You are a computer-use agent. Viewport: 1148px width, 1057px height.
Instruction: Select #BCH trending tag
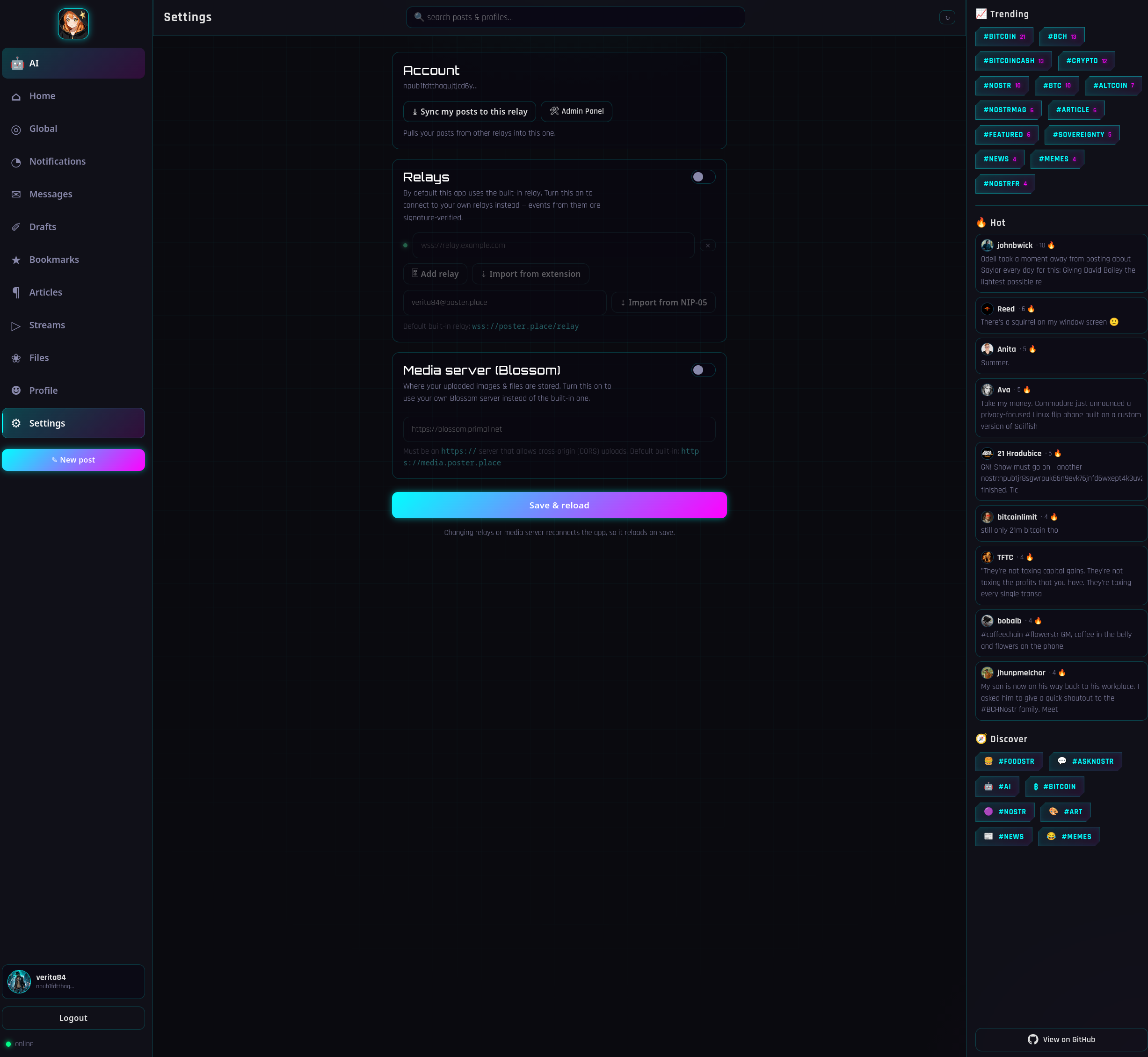coord(1061,36)
